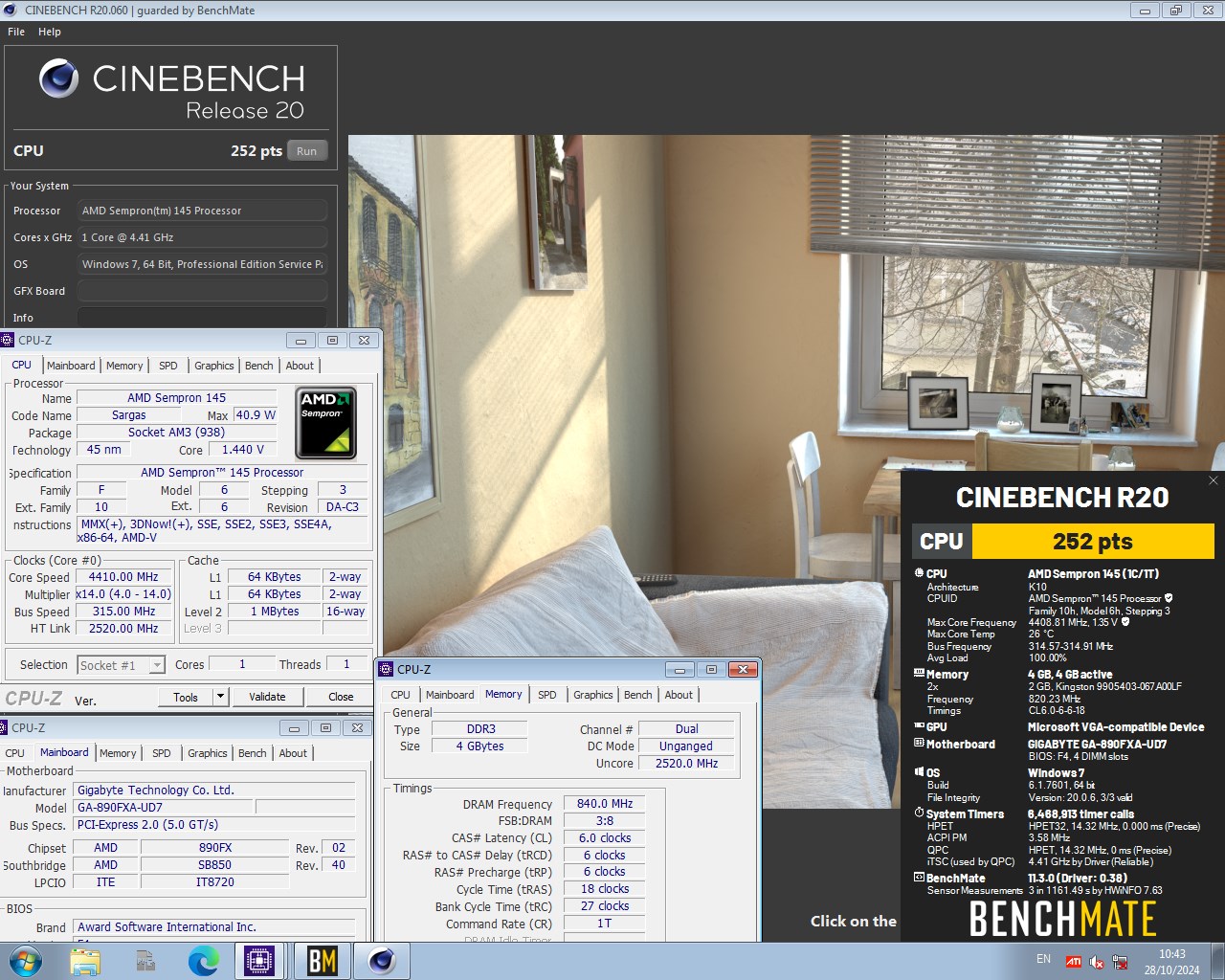Click DC Mode value Unganged
Screen dimensions: 1225x980
686,746
